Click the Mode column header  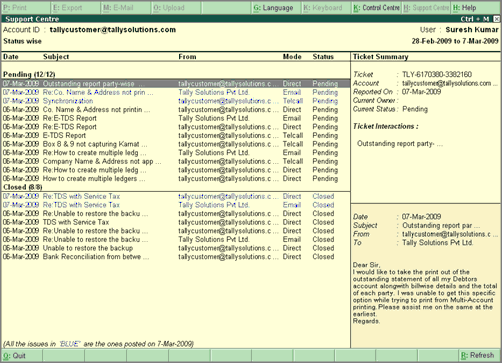pos(292,57)
